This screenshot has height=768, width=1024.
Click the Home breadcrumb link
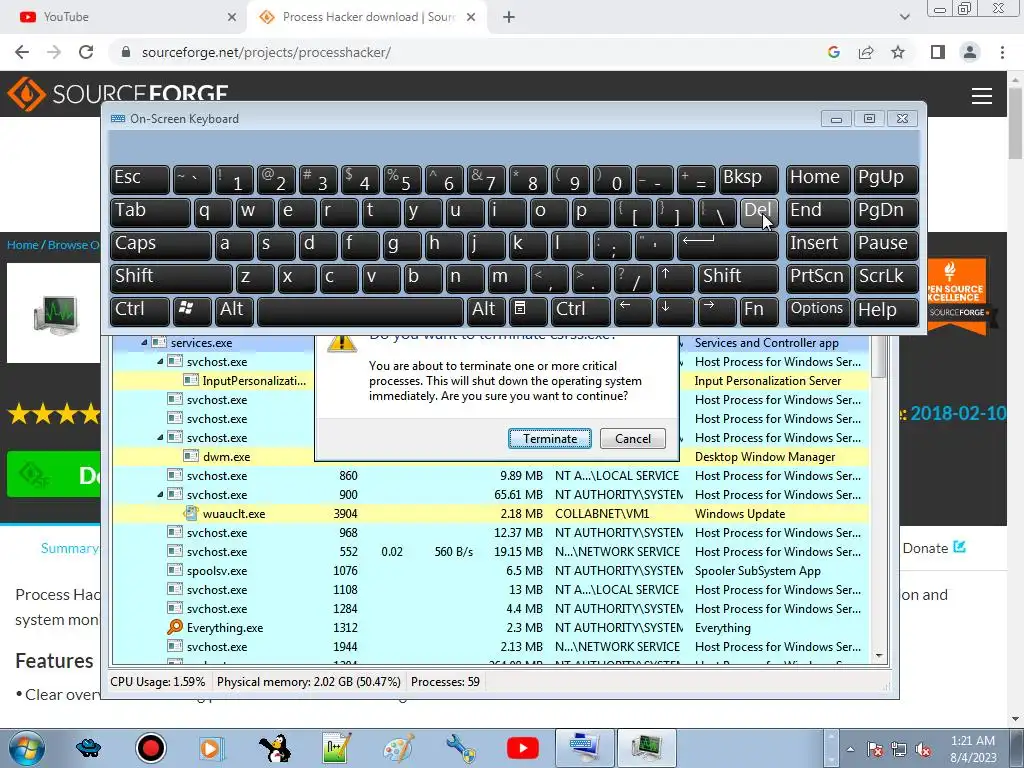click(22, 245)
